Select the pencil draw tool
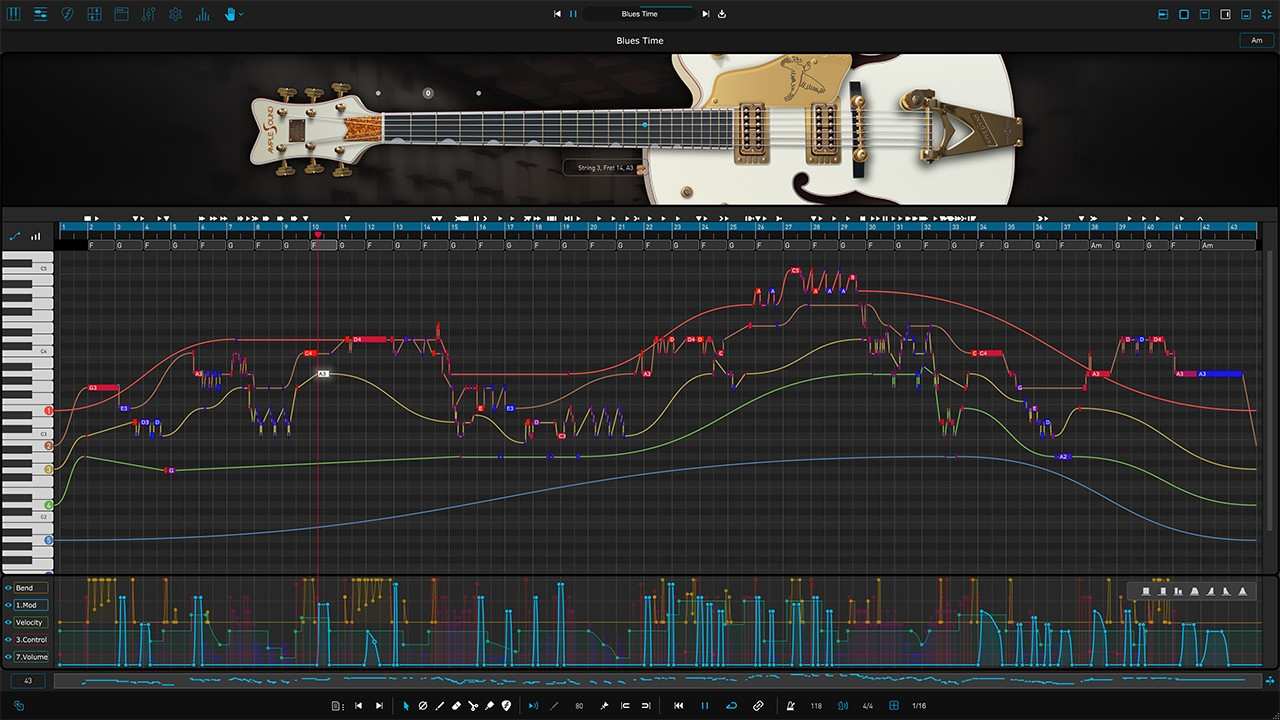The width and height of the screenshot is (1280, 720). click(439, 706)
